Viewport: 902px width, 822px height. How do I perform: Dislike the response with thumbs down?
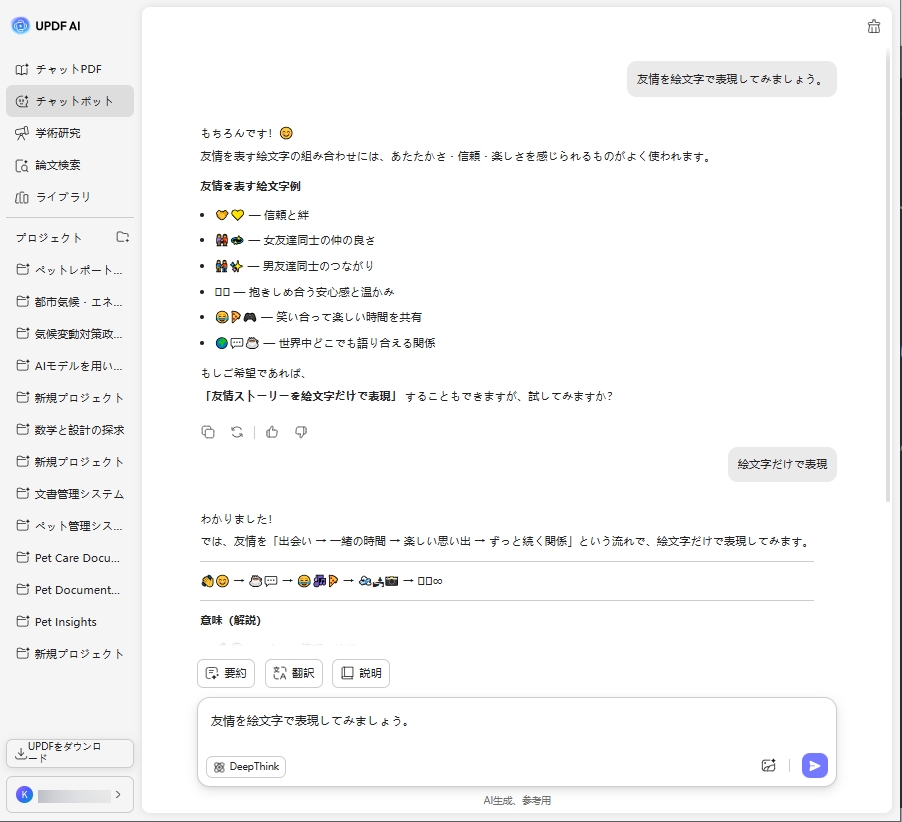click(x=301, y=432)
